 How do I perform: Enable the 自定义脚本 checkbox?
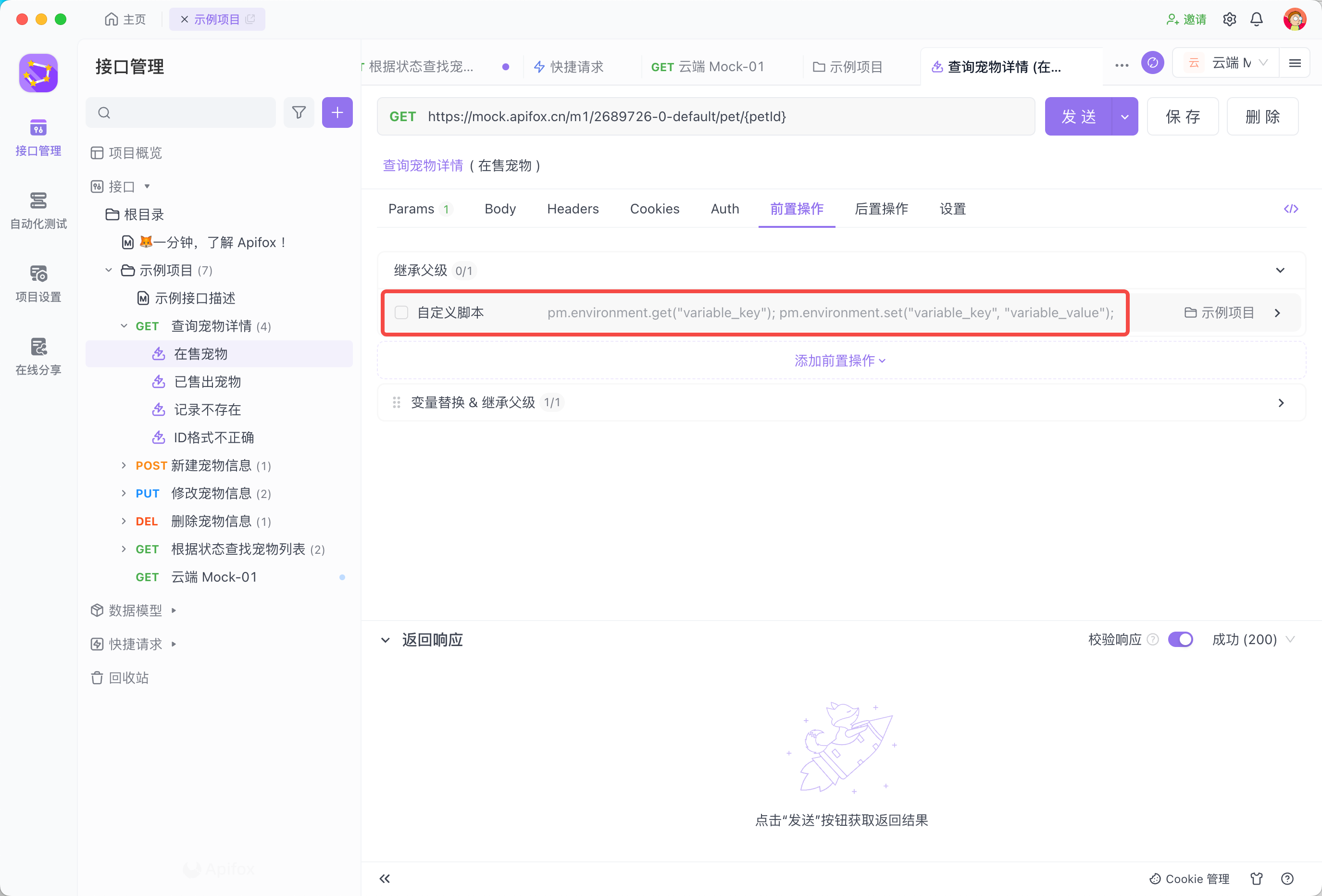401,312
